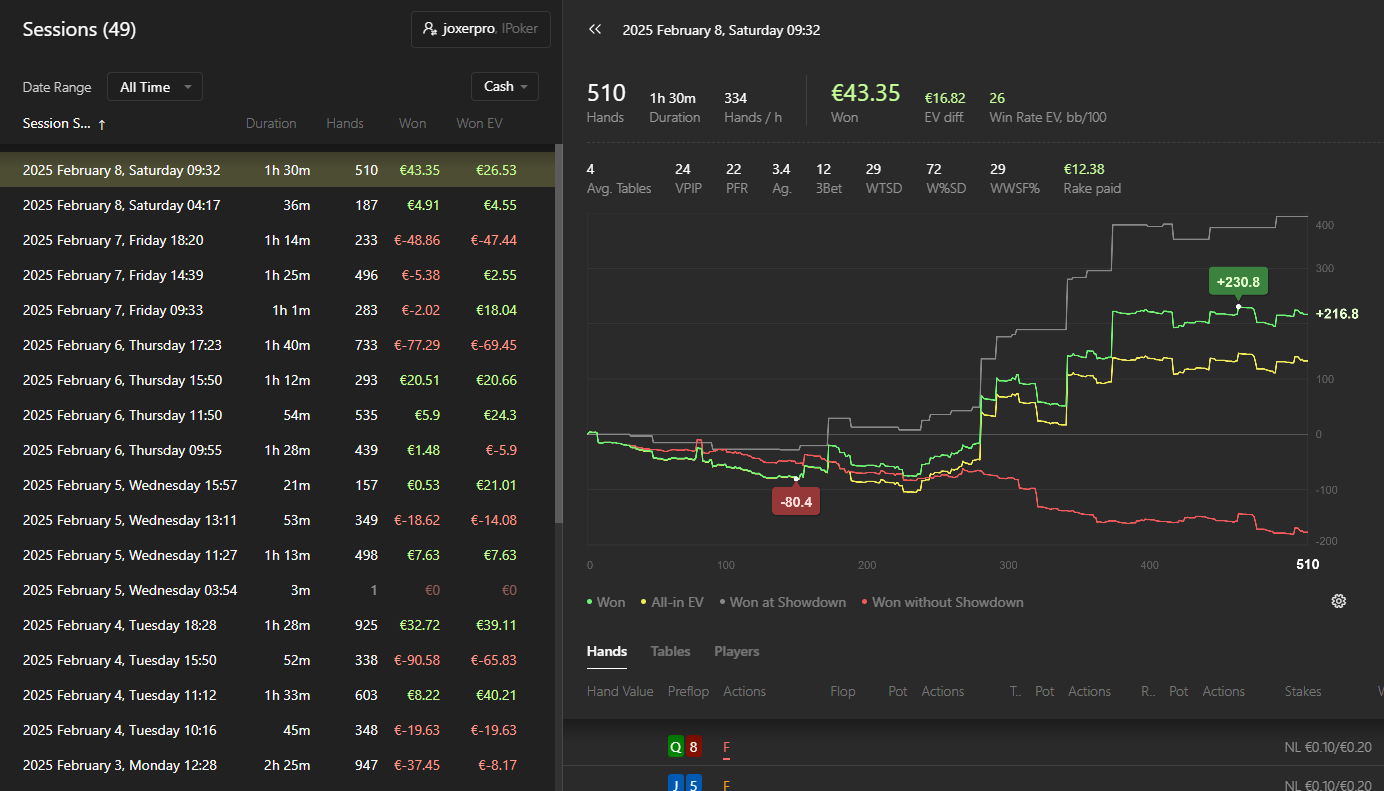This screenshot has height=791, width=1384.
Task: Select session February 4, Tuesday 10:16
Action: [x=277, y=730]
